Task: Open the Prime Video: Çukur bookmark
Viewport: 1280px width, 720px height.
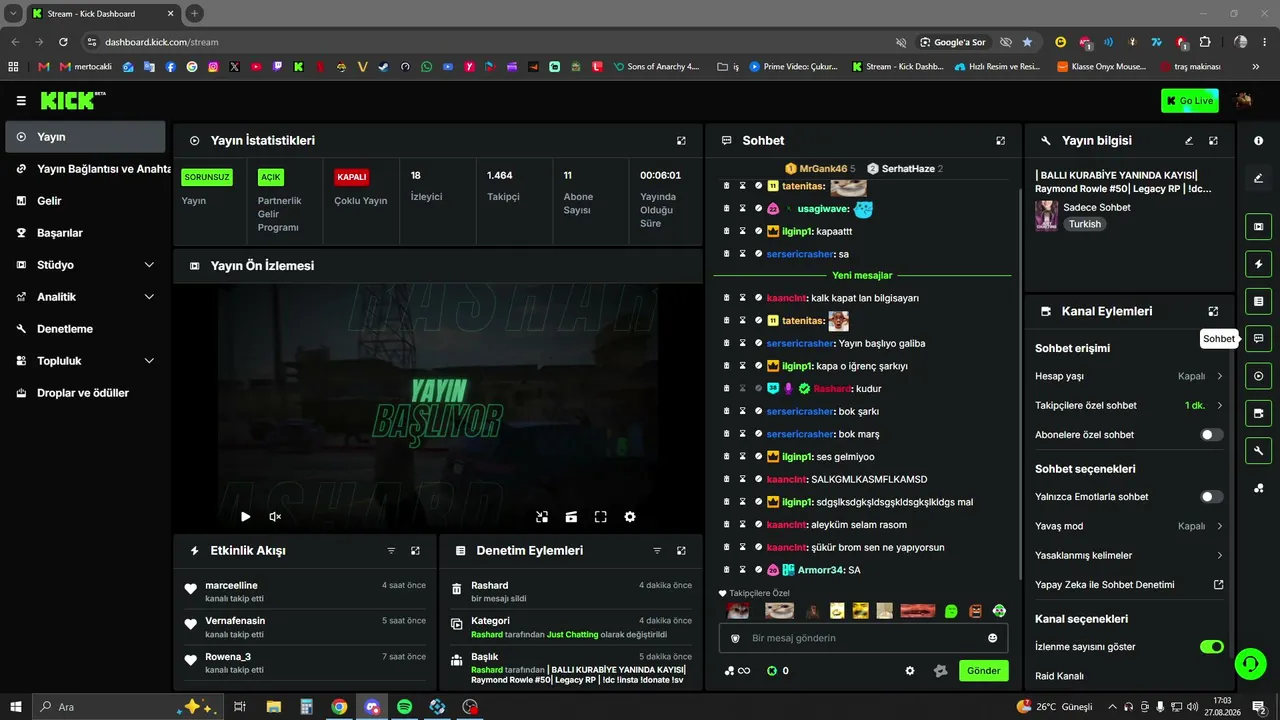Action: point(794,67)
